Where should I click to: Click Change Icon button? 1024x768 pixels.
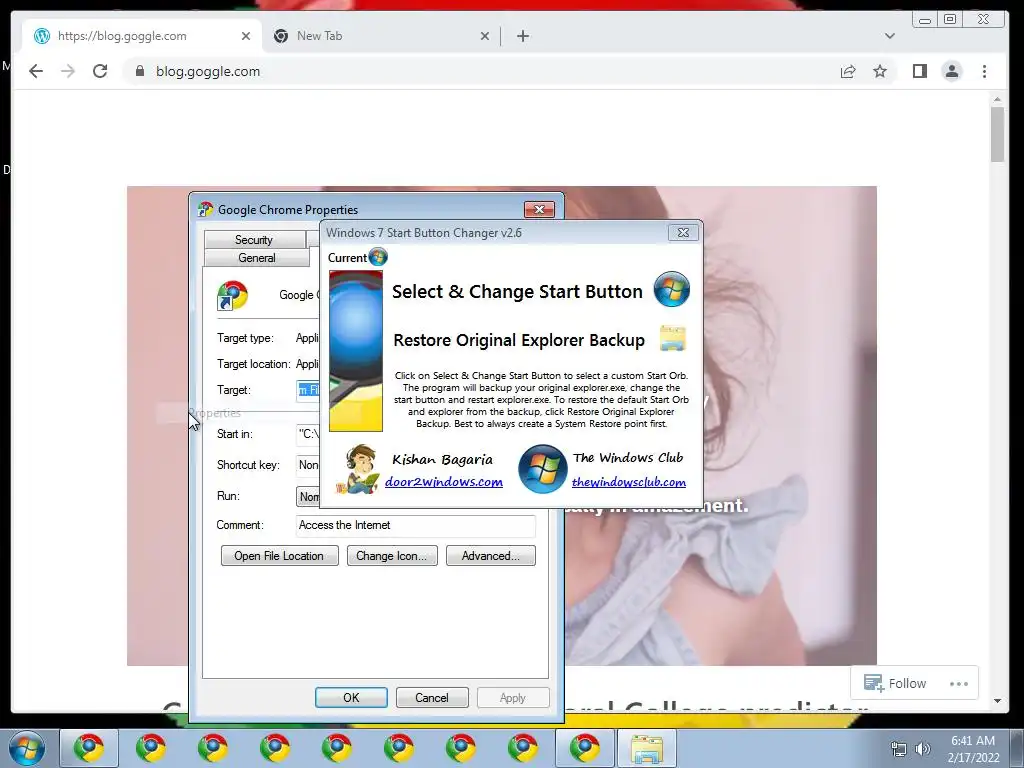tap(392, 556)
